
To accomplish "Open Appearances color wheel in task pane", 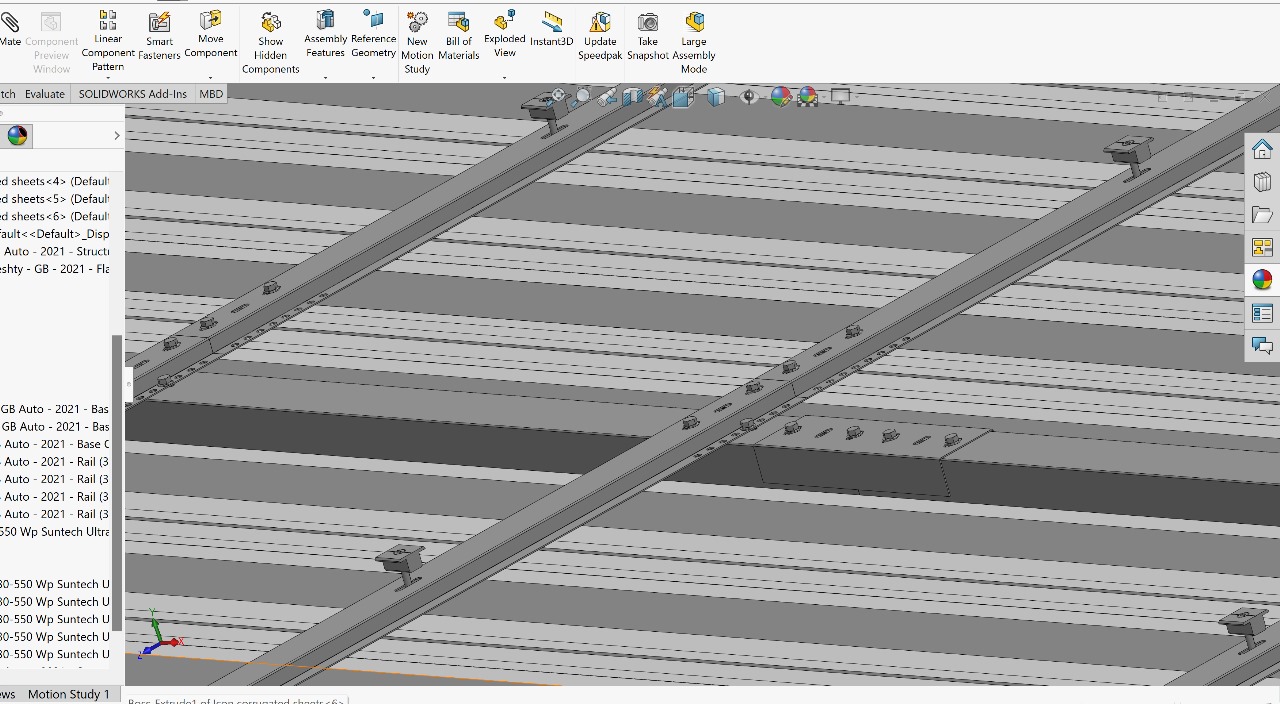I will click(x=1262, y=280).
